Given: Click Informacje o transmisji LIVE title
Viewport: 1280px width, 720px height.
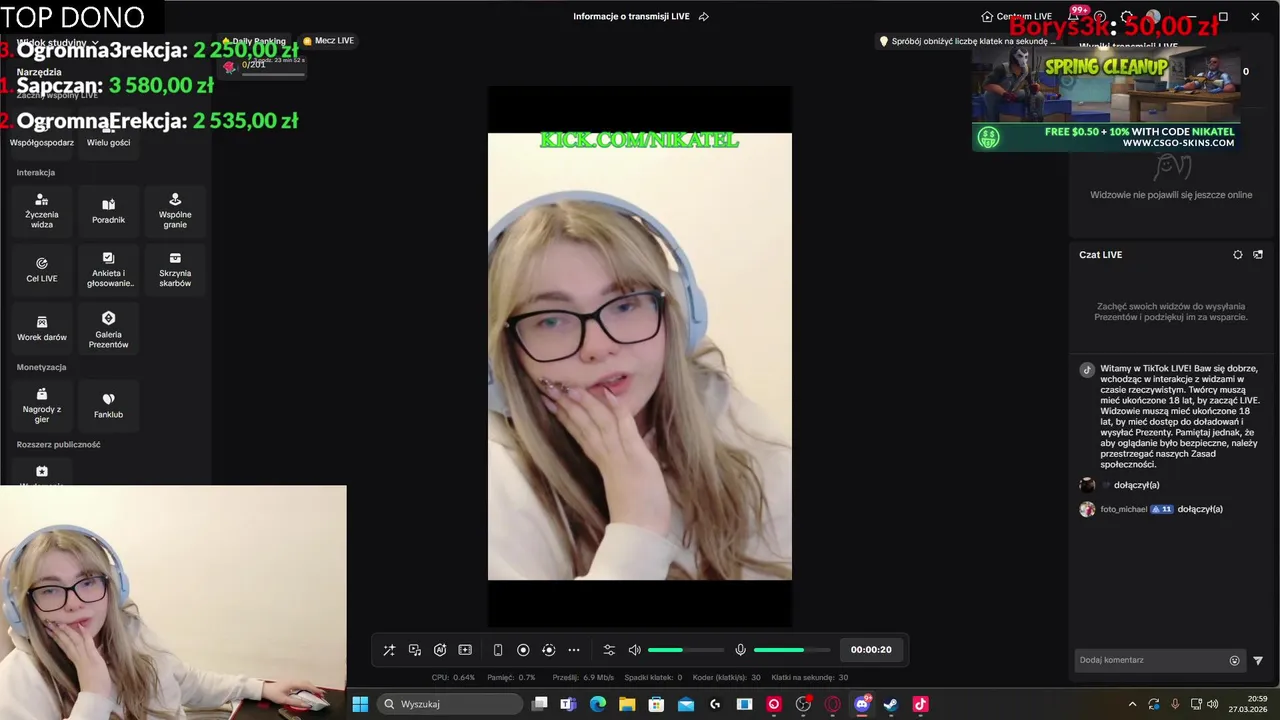Looking at the screenshot, I should [x=631, y=17].
